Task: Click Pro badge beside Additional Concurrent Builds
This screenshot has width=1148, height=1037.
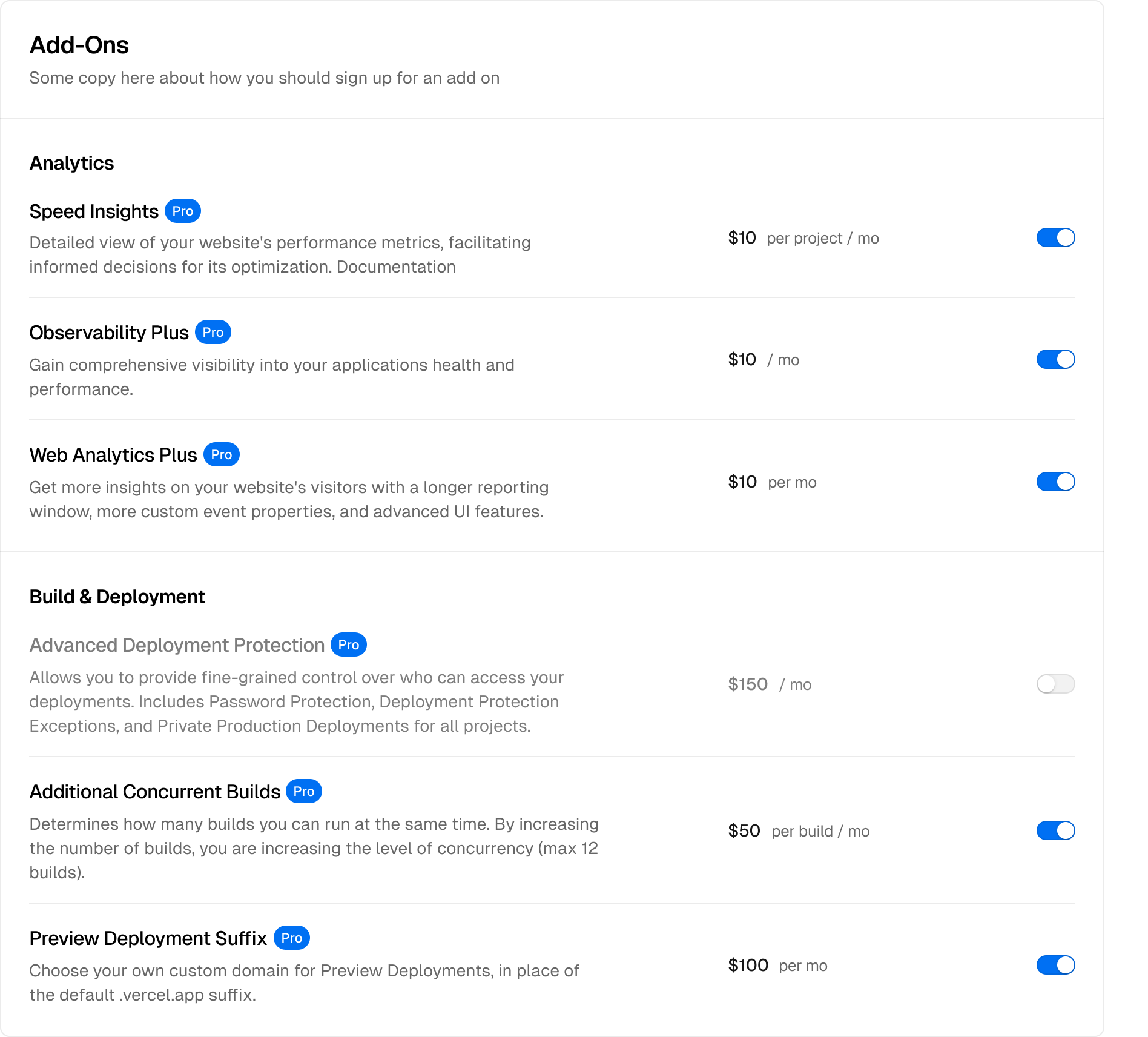Action: (x=304, y=791)
